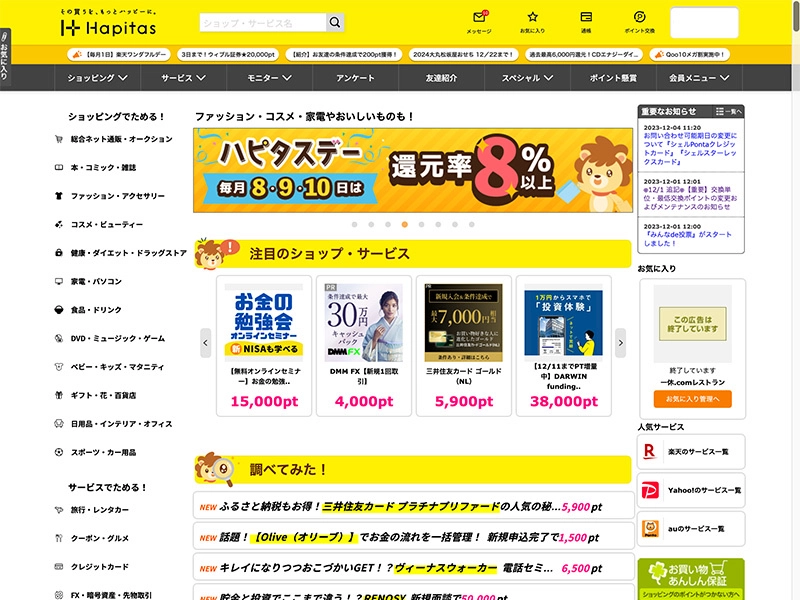
Task: Click the disc icon beside DVD・ミュージック・ゲーム
Action: [x=59, y=338]
